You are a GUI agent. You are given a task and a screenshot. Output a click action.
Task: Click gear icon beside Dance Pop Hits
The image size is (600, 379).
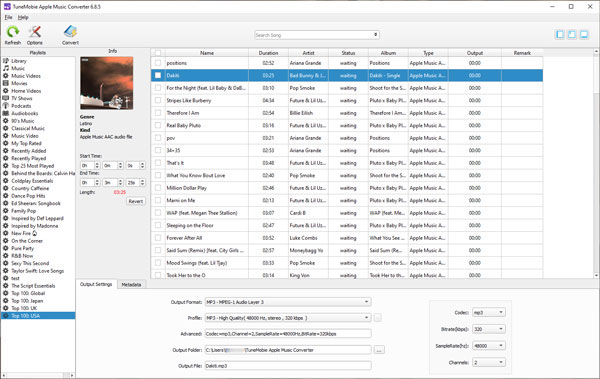6,196
